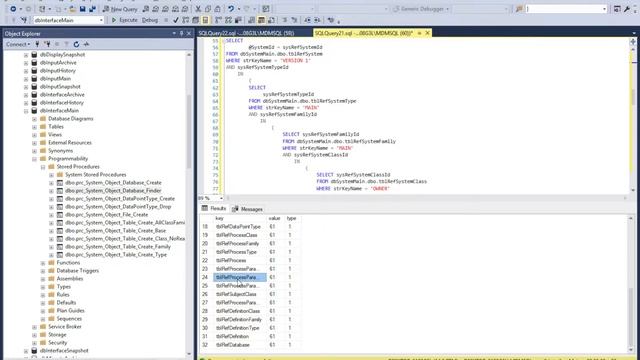
Task: Collapse the dbInterfaceMain database node
Action: click(x=26, y=111)
